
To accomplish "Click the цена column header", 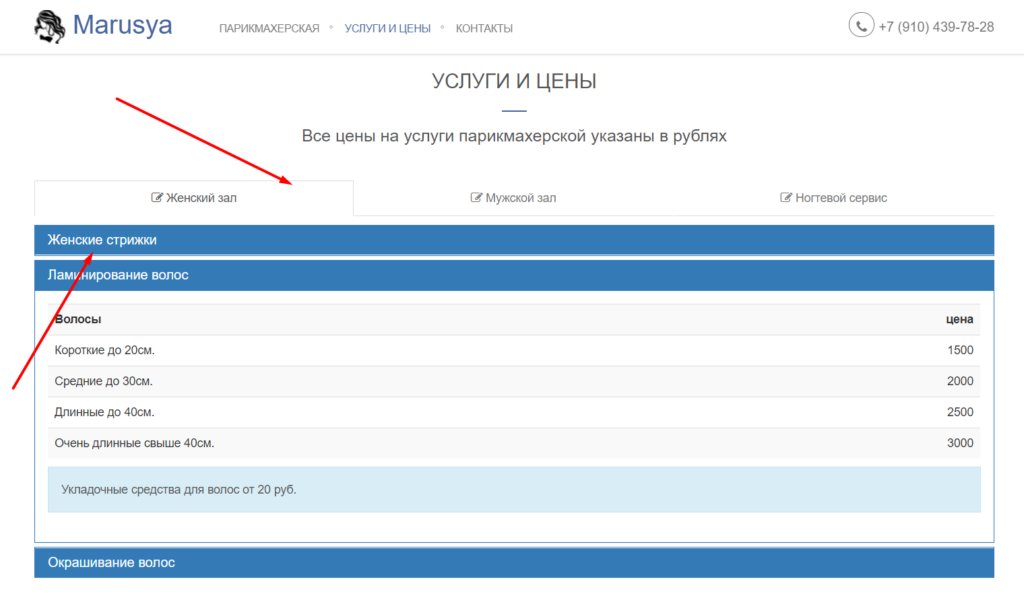I will [959, 319].
